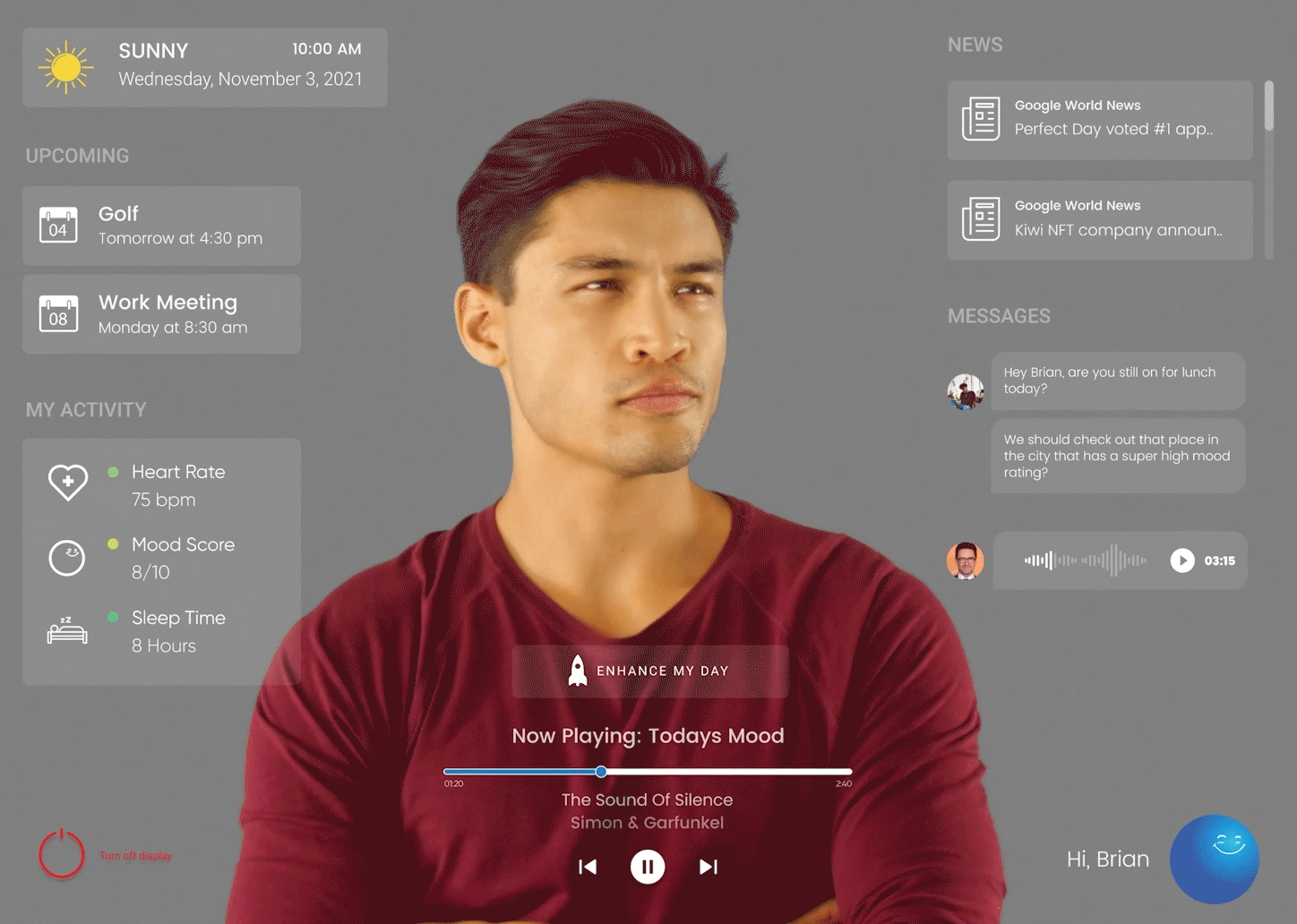The image size is (1297, 924).
Task: Click the Enhance My Day button
Action: pos(650,672)
